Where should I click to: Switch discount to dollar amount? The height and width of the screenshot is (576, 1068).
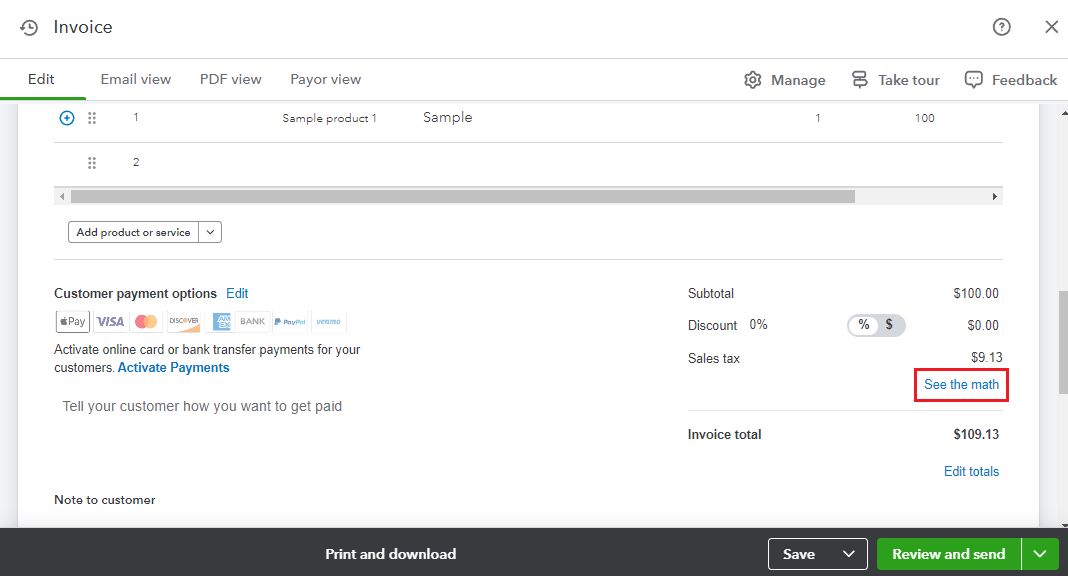890,325
